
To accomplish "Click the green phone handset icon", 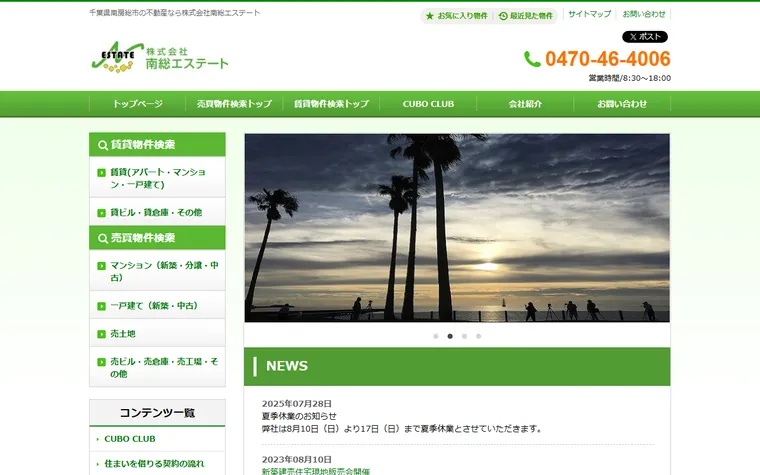I will 532,59.
